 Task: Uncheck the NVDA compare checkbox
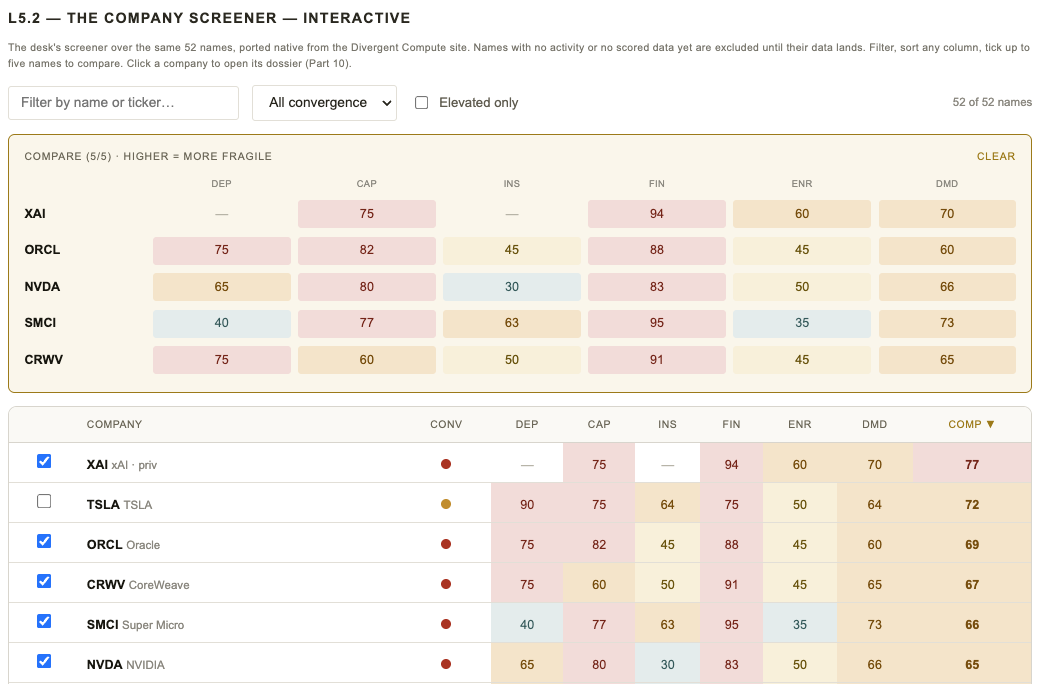[44, 661]
